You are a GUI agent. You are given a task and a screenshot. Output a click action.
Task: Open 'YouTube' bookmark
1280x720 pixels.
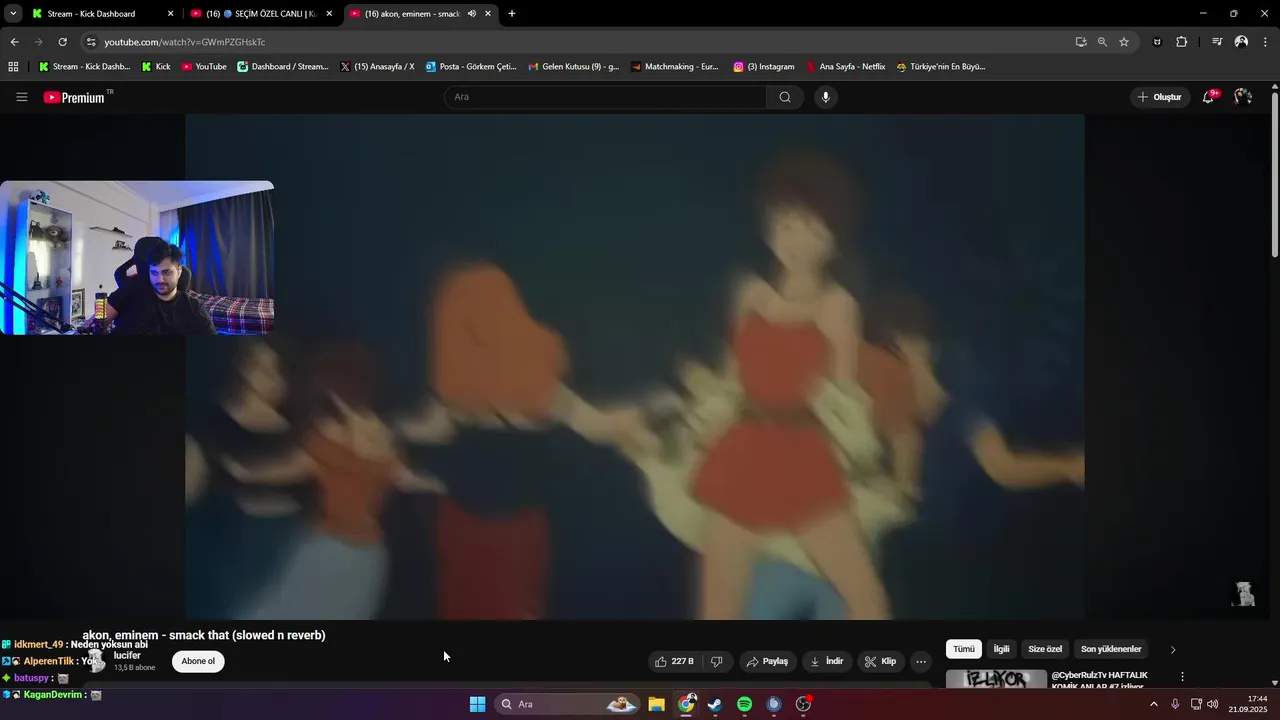(x=204, y=67)
